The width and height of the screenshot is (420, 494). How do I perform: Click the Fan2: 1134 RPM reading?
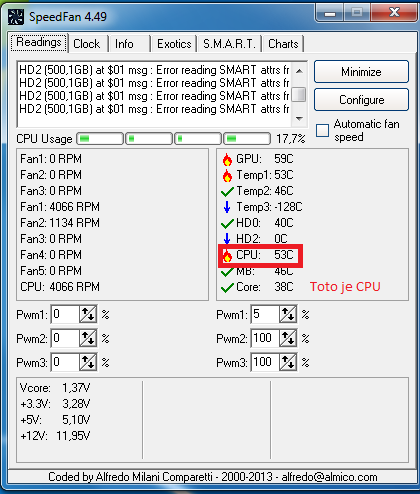tap(60, 223)
